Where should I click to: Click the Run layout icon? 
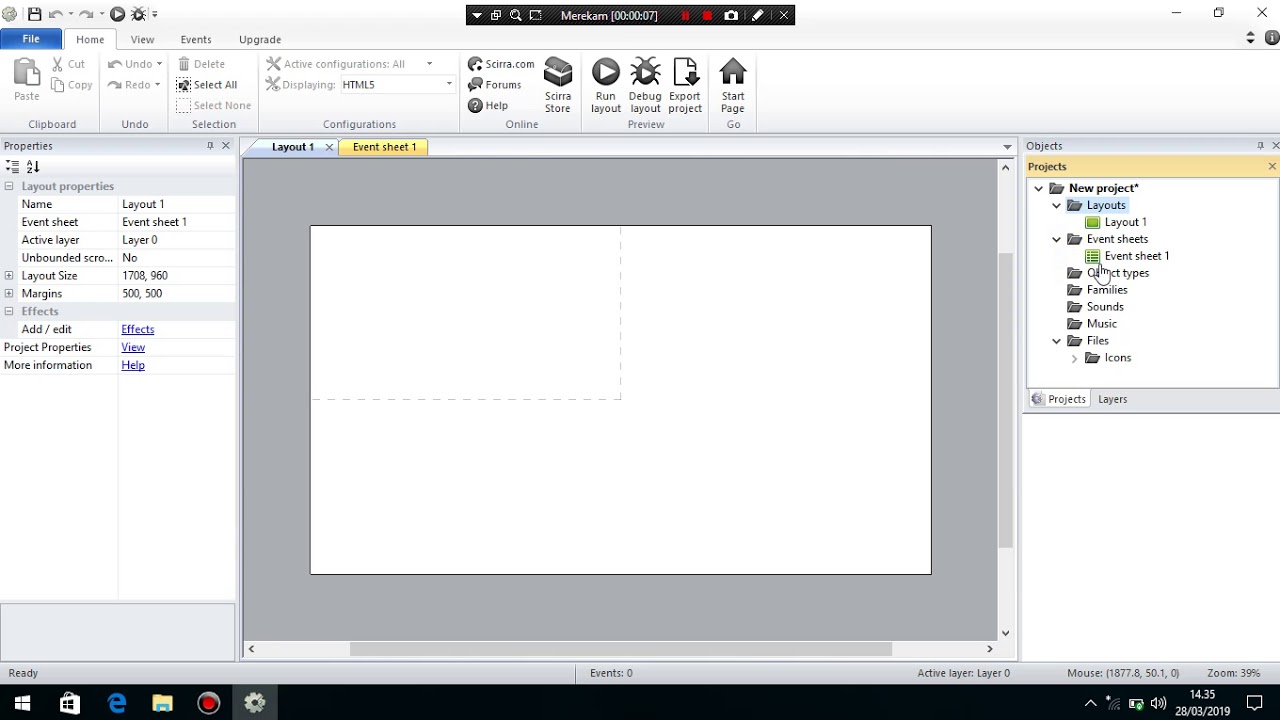click(x=605, y=86)
